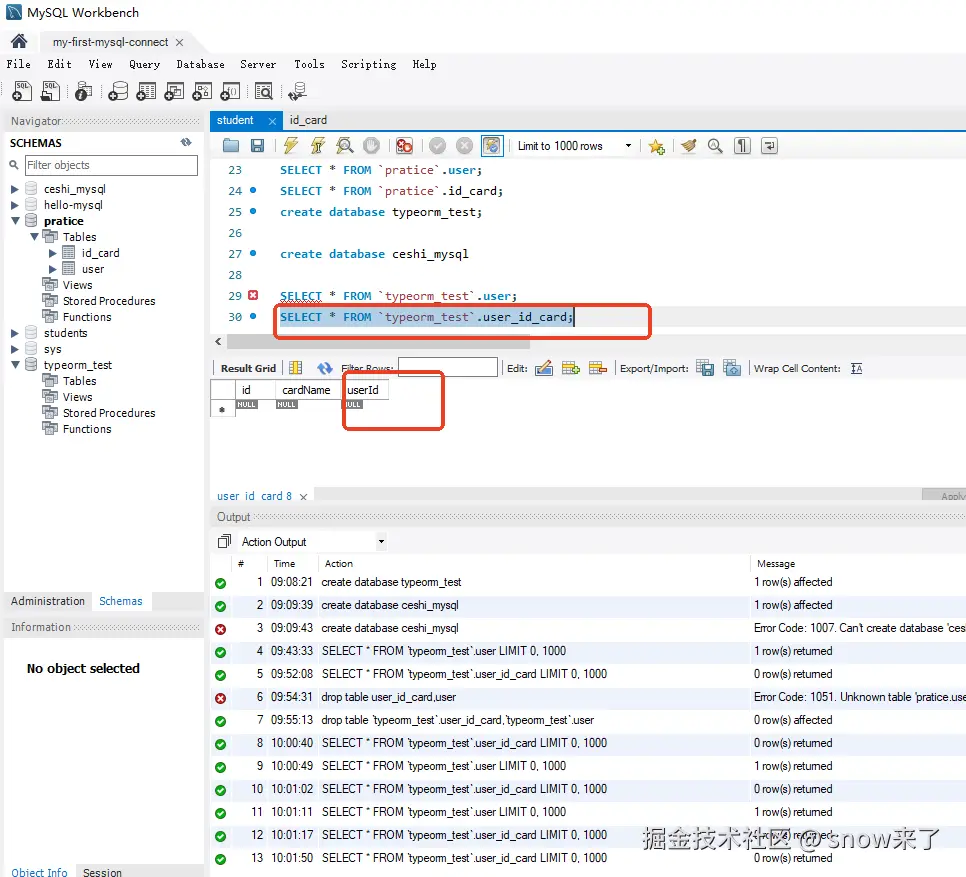Expand the user table node
This screenshot has width=966, height=877.
click(x=52, y=269)
